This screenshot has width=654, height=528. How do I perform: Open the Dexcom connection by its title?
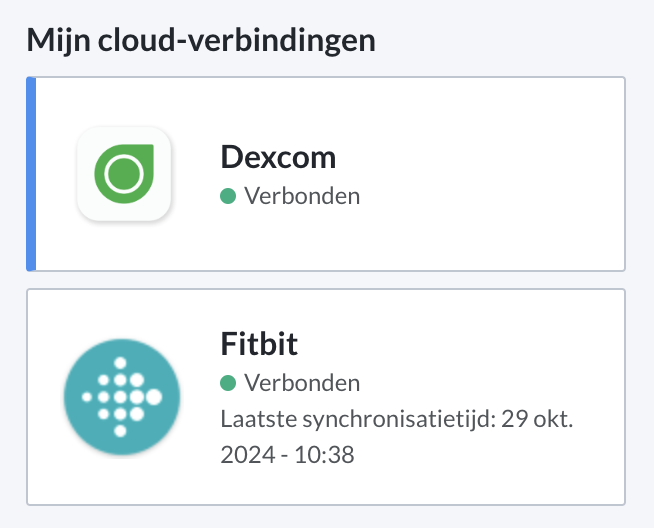pos(278,157)
